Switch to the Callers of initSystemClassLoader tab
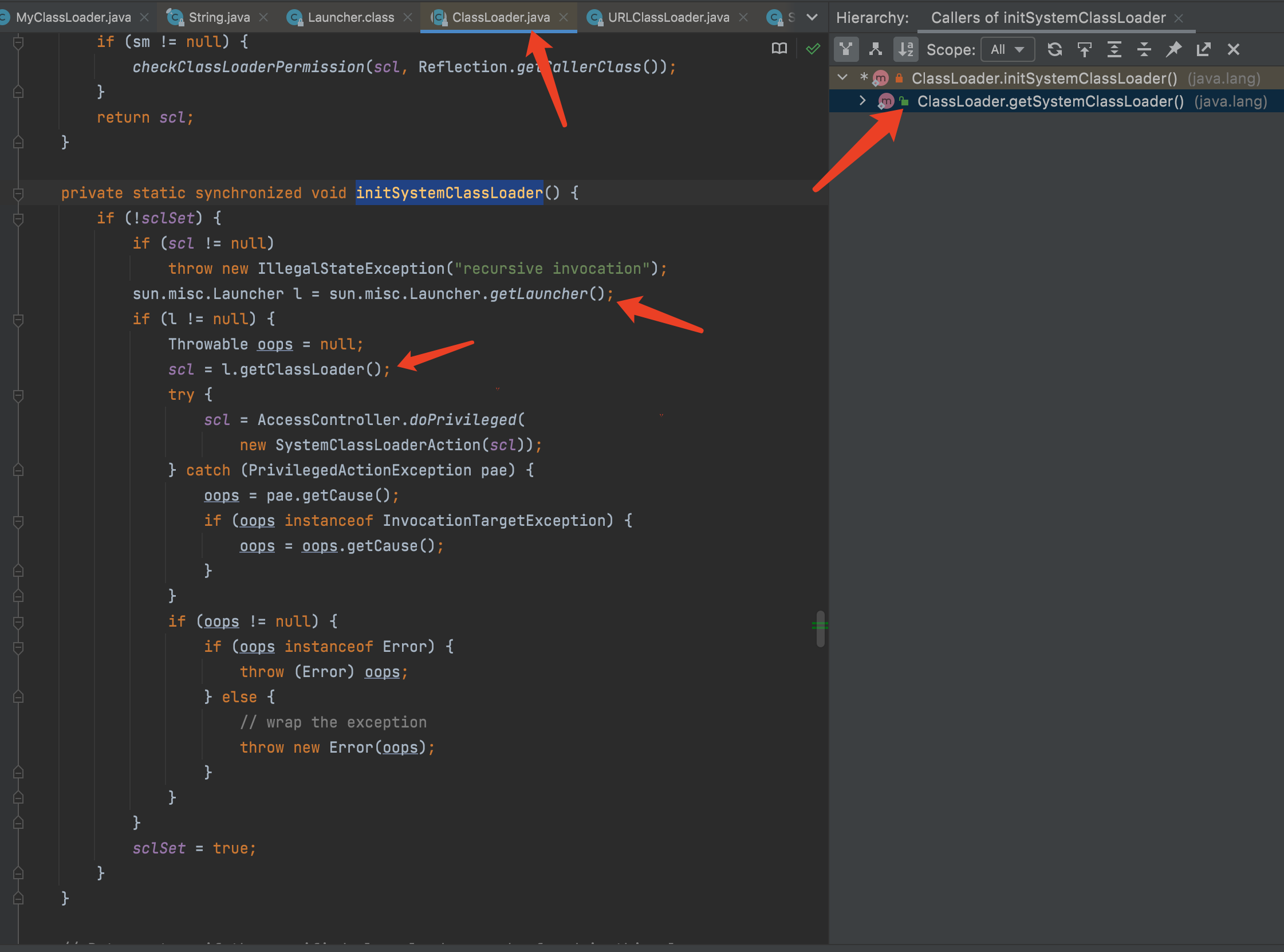1284x952 pixels. pyautogui.click(x=1048, y=18)
